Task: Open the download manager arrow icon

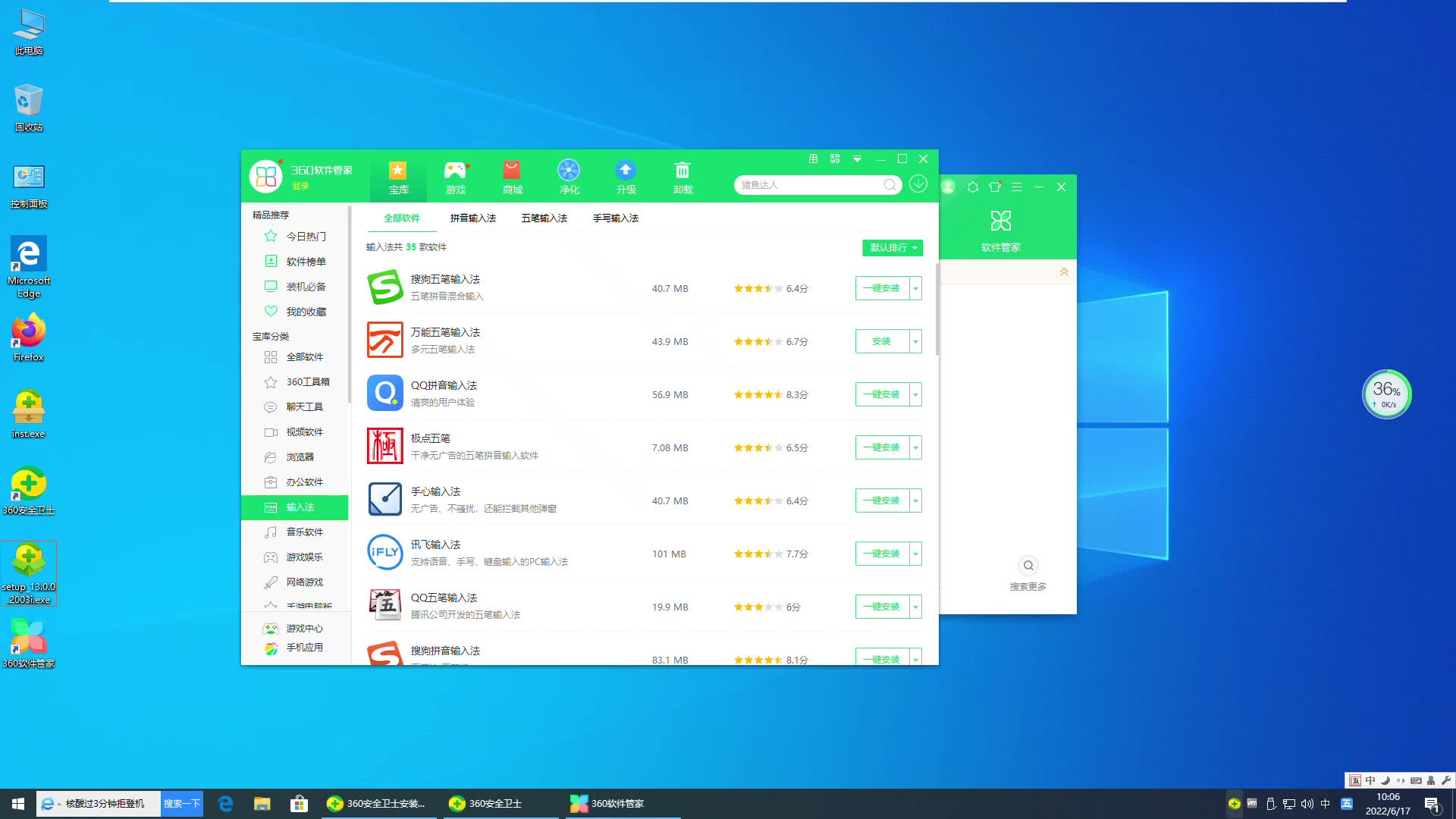Action: [x=918, y=184]
